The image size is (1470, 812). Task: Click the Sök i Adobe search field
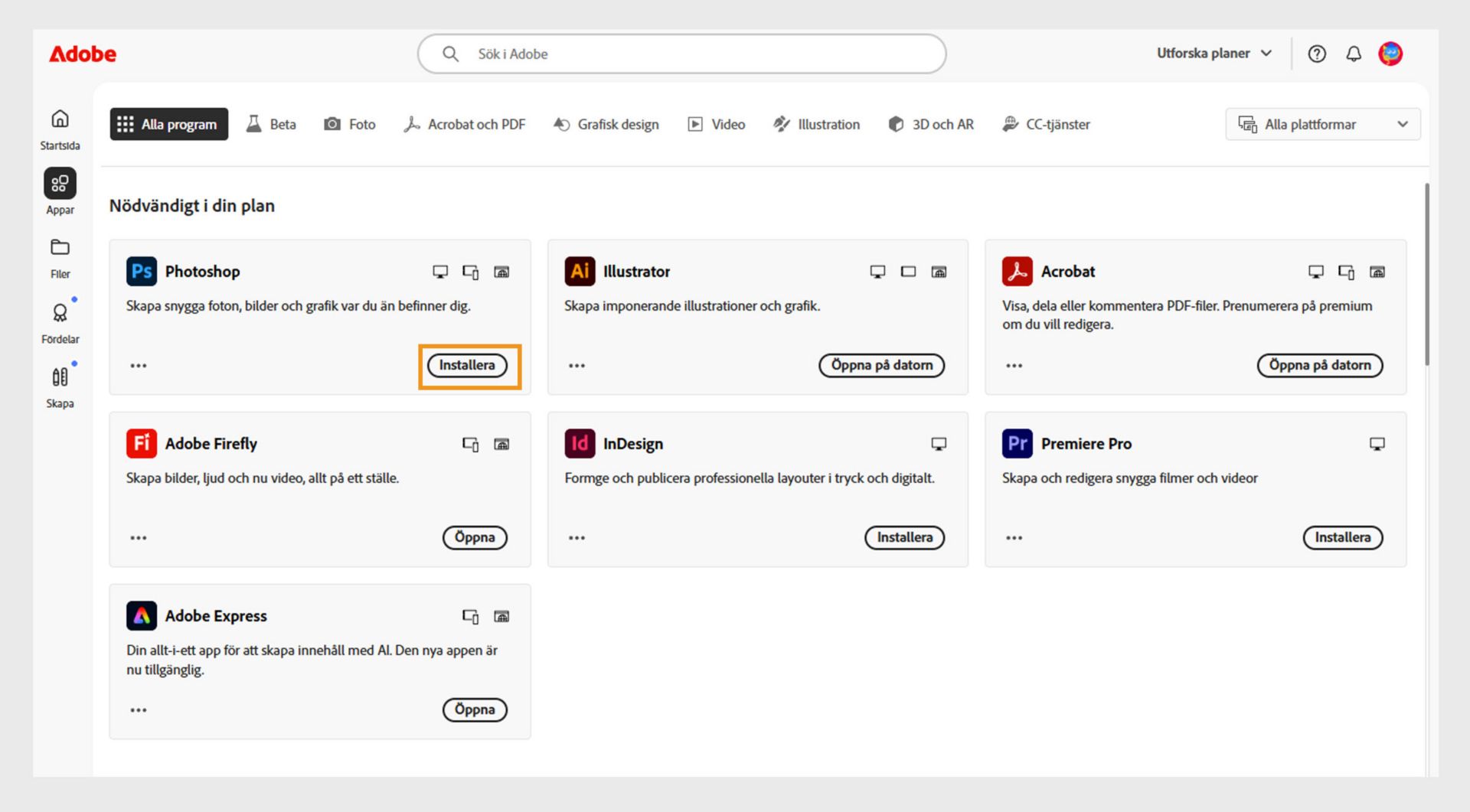[x=681, y=54]
